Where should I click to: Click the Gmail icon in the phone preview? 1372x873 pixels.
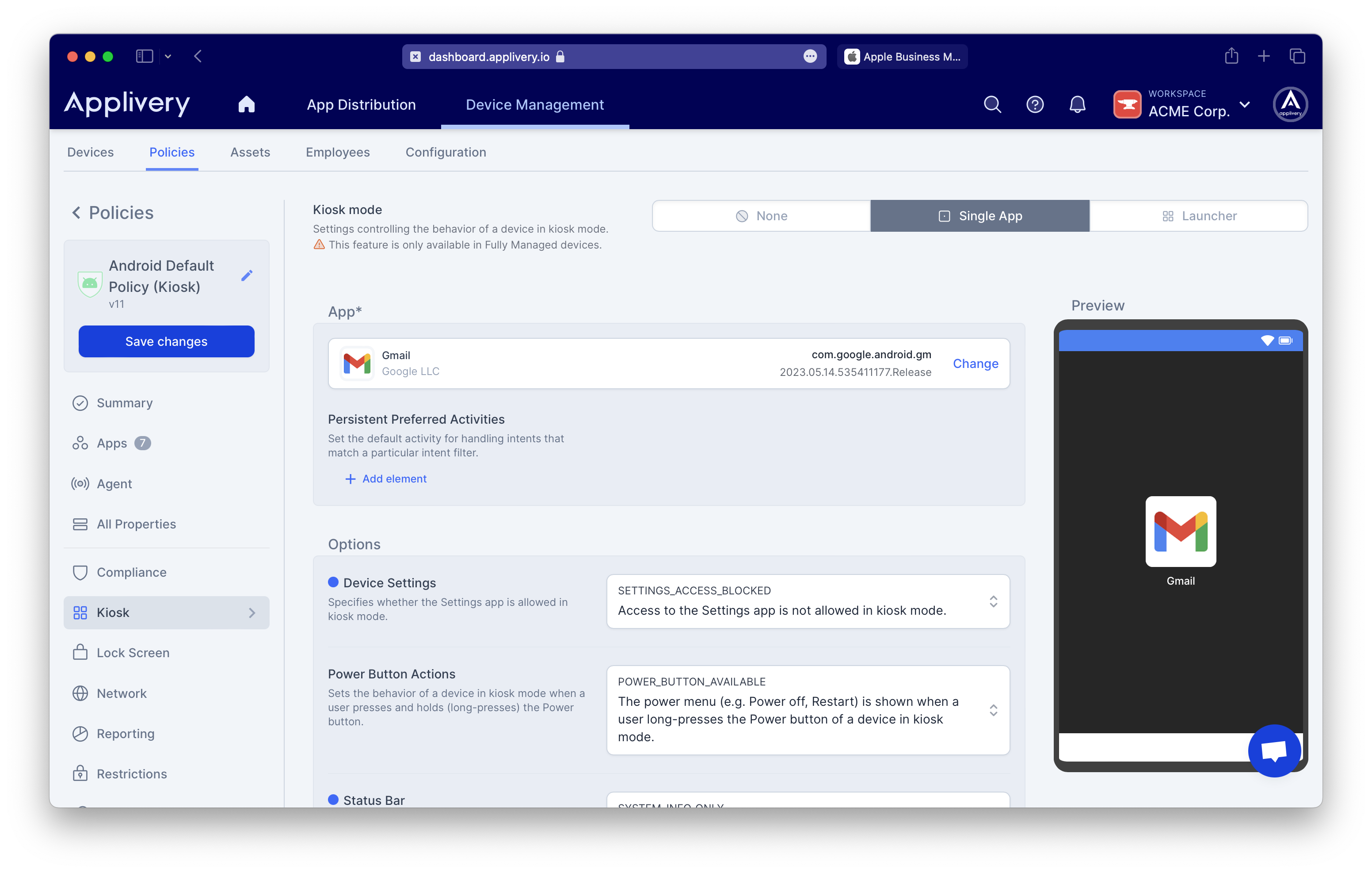point(1181,531)
